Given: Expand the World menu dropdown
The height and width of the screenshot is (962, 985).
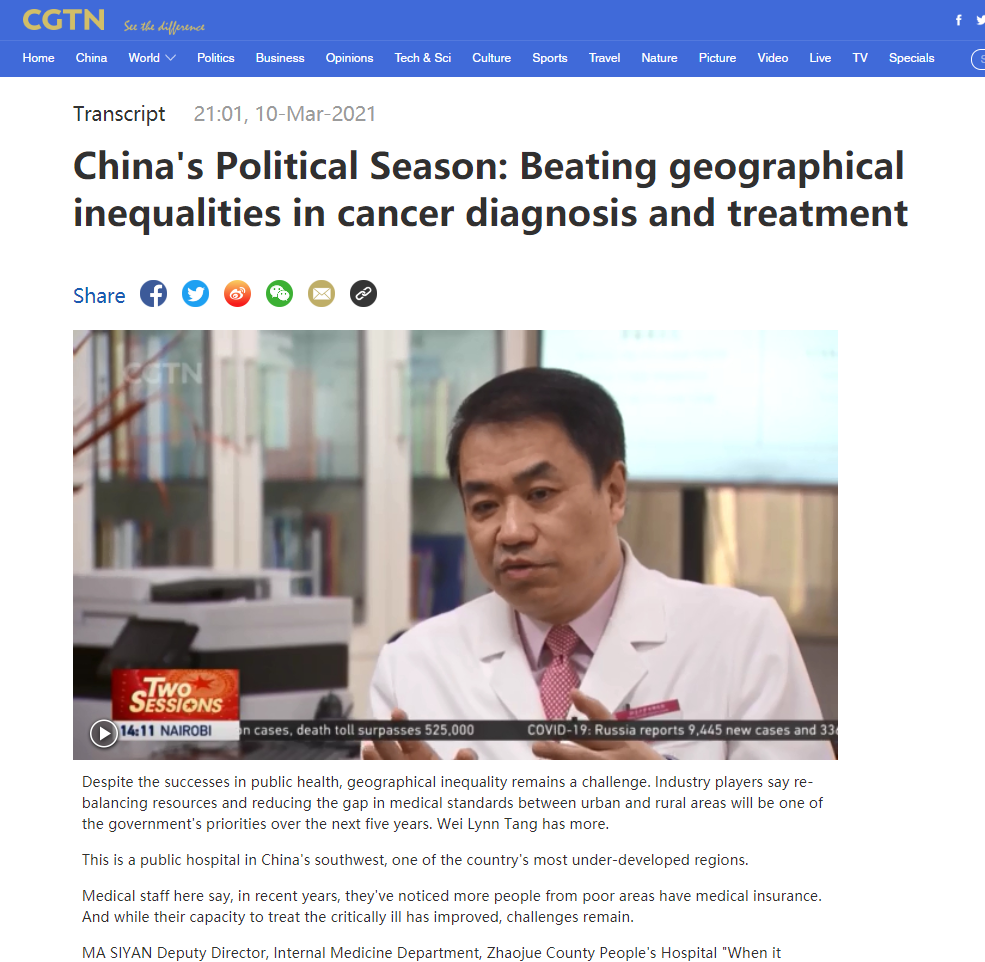Looking at the screenshot, I should click(x=151, y=58).
